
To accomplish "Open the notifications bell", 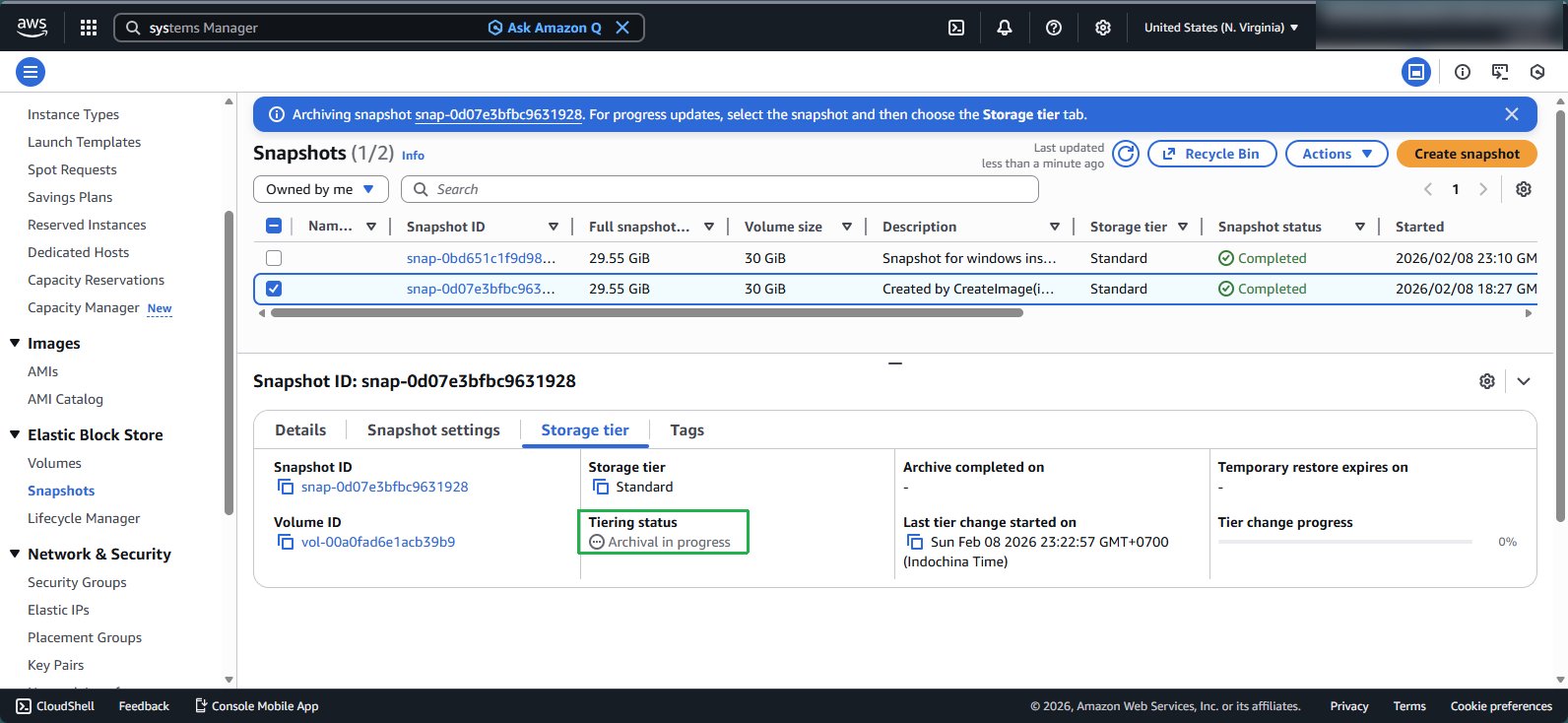I will [1005, 28].
